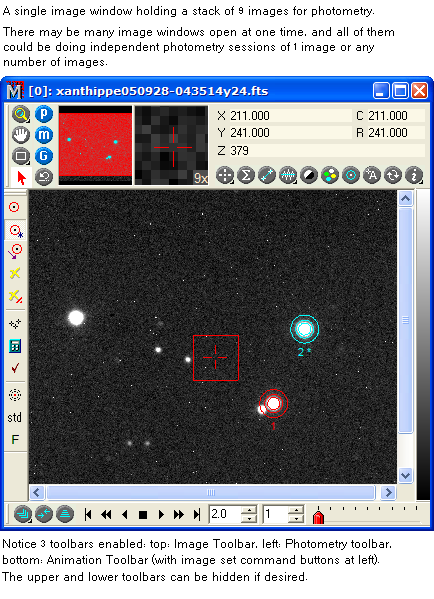Click the red checkmark photometry button

(15, 368)
